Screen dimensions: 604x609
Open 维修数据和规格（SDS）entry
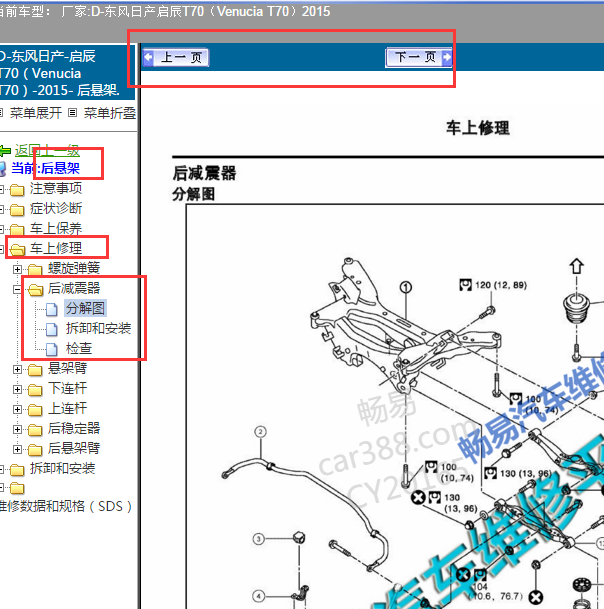[66, 506]
